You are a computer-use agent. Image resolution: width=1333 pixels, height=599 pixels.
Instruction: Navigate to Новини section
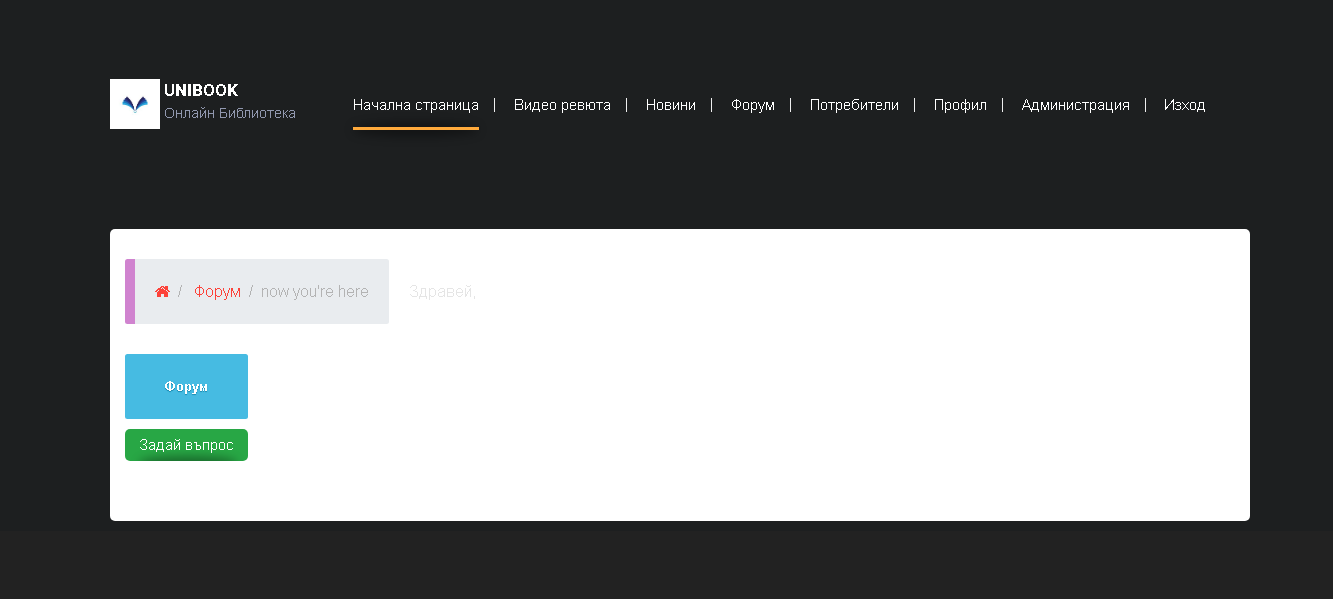[671, 104]
